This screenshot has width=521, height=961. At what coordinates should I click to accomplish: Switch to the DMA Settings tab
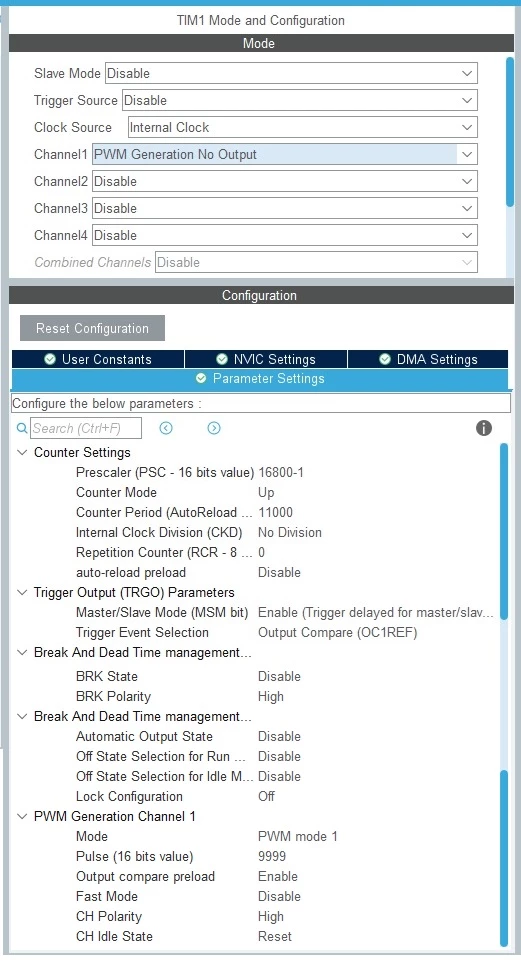428,359
